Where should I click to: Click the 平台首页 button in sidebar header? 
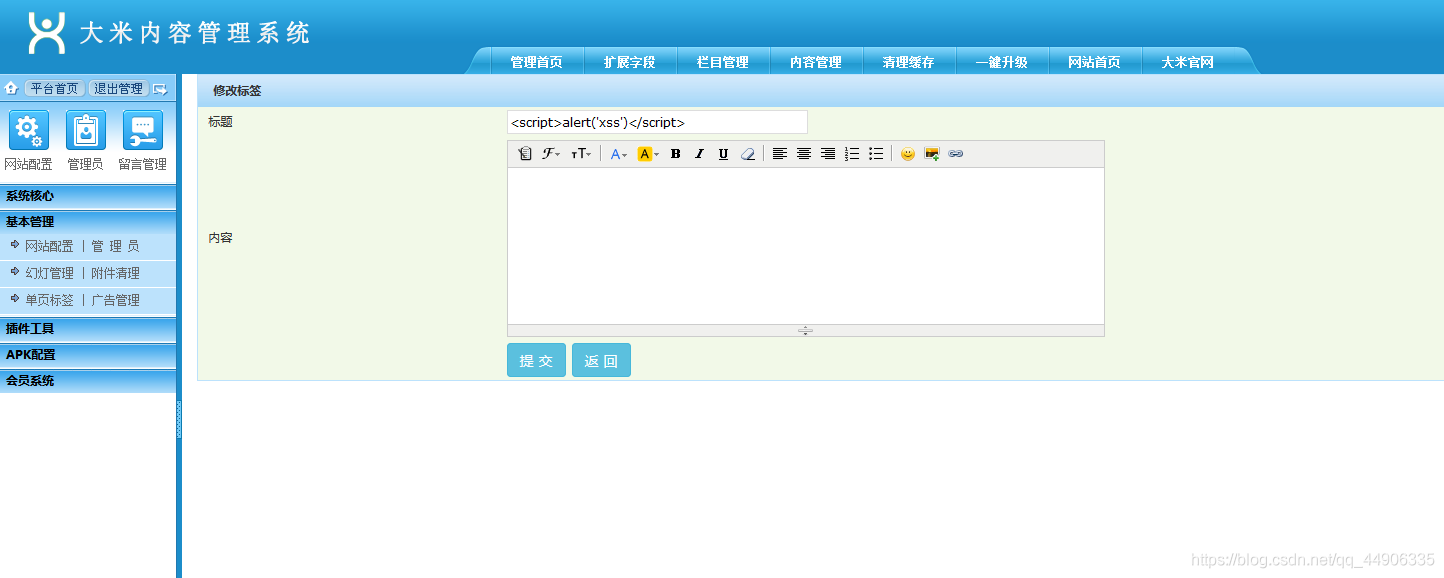coord(54,89)
